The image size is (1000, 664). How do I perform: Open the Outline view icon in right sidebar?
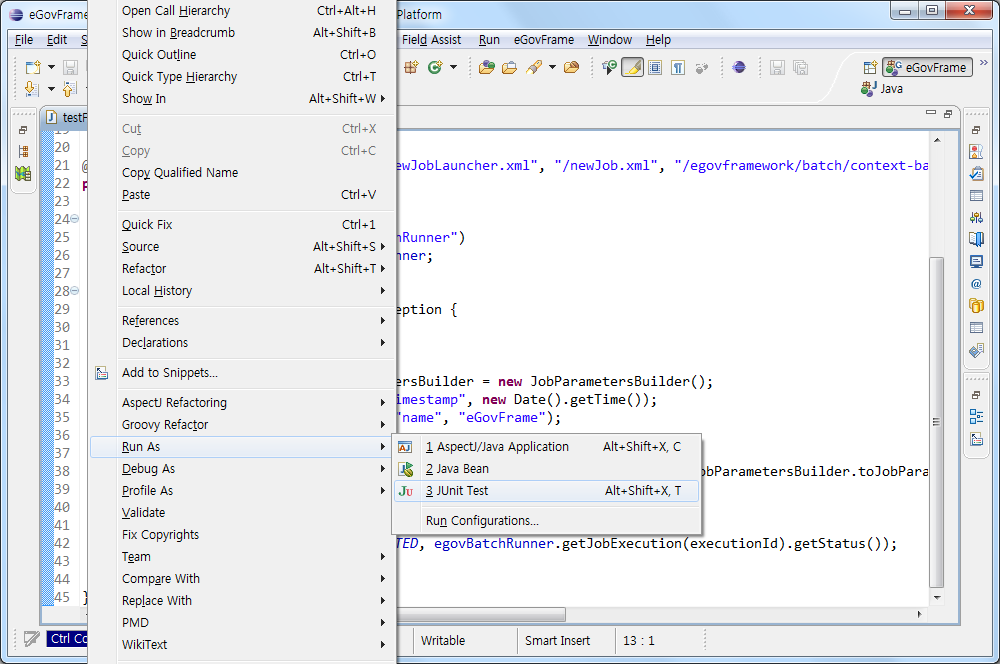point(976,417)
